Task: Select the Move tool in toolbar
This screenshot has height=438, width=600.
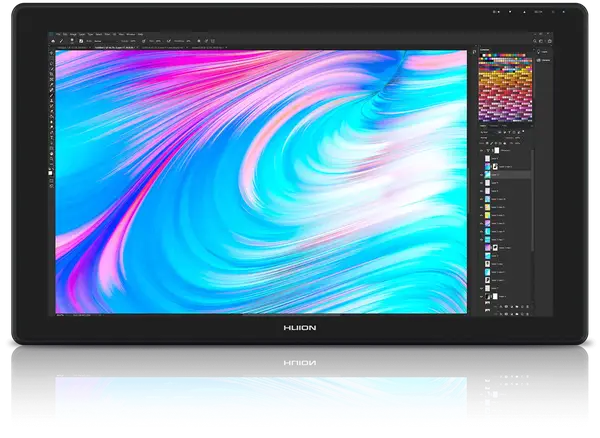Action: [x=51, y=53]
